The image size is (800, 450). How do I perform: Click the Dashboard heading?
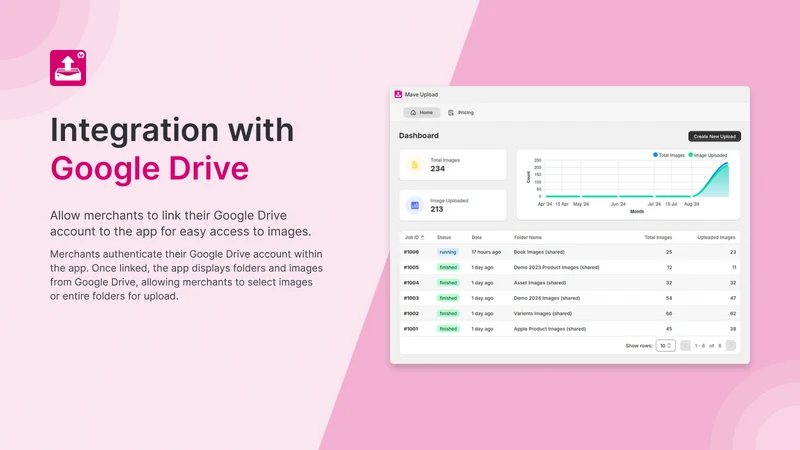coord(419,136)
